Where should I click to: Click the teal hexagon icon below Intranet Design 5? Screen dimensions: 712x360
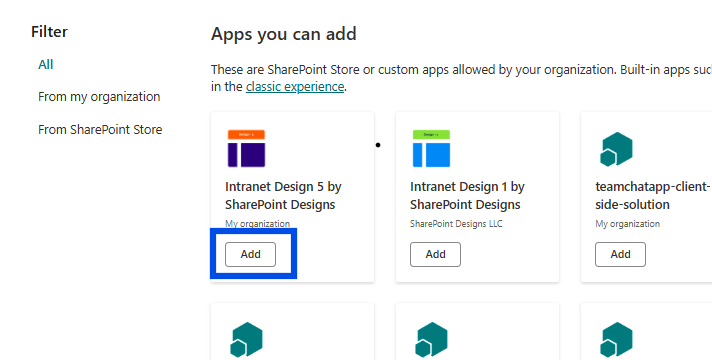246,340
